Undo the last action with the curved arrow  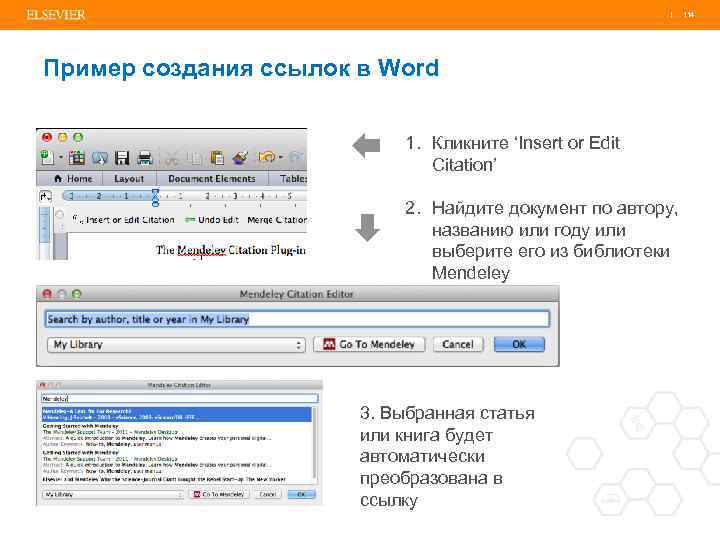pyautogui.click(x=267, y=157)
